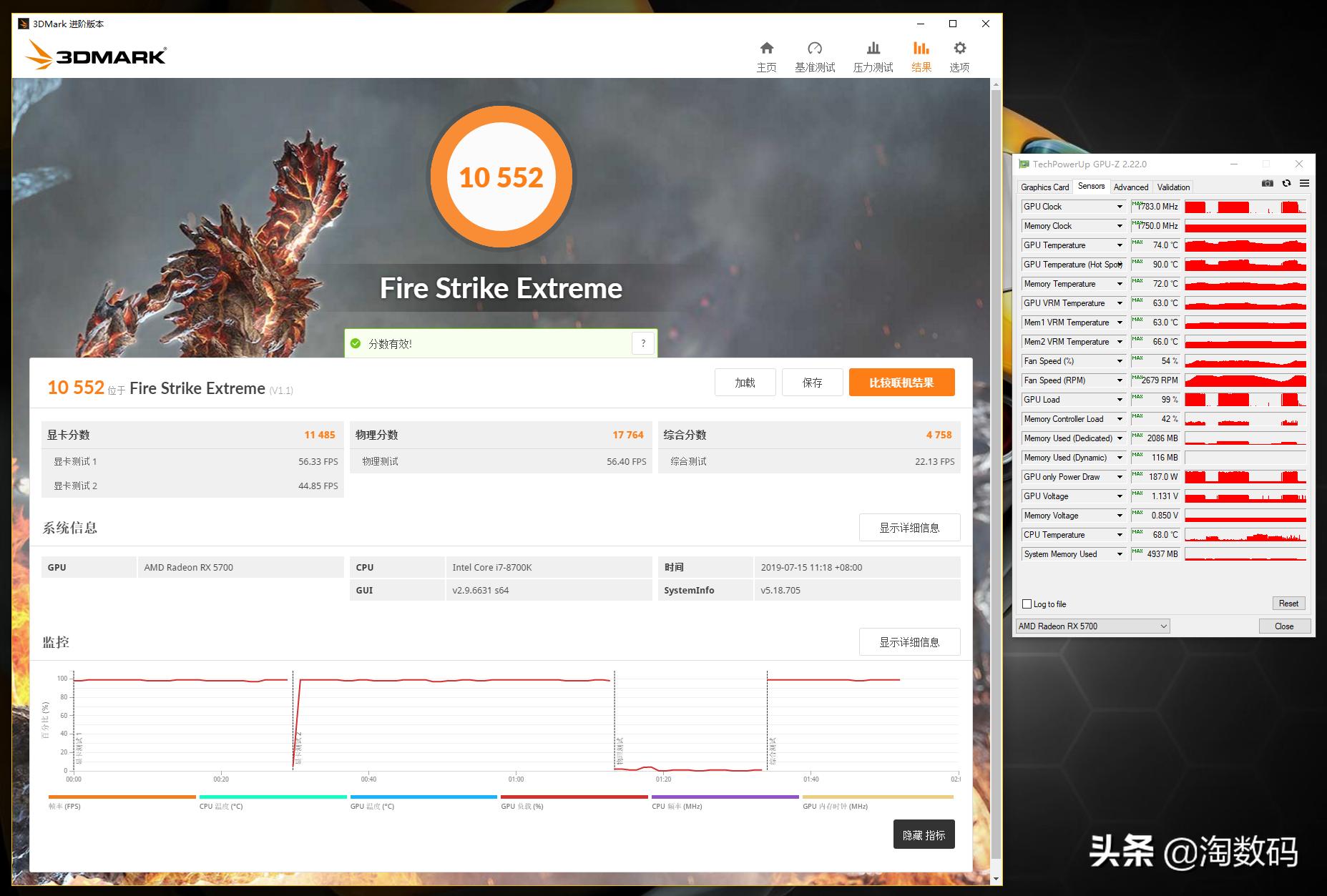Open the GPU-Z hamburger menu icon
1327x896 pixels.
1304,184
